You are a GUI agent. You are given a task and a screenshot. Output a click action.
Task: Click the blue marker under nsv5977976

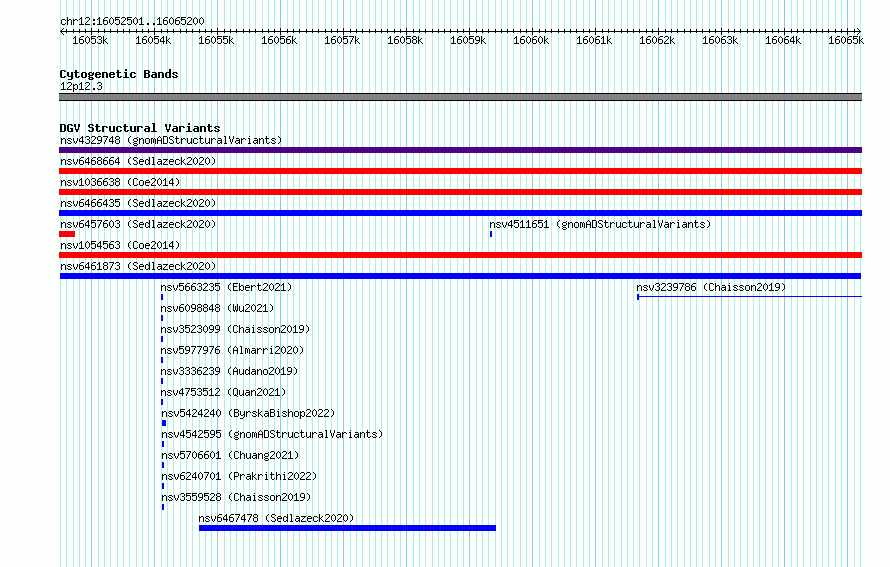162,360
